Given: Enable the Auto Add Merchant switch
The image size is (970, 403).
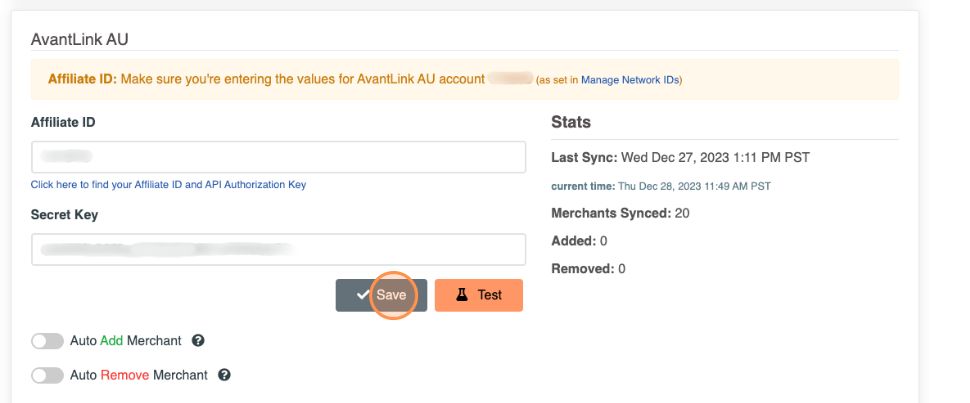Looking at the screenshot, I should (47, 341).
